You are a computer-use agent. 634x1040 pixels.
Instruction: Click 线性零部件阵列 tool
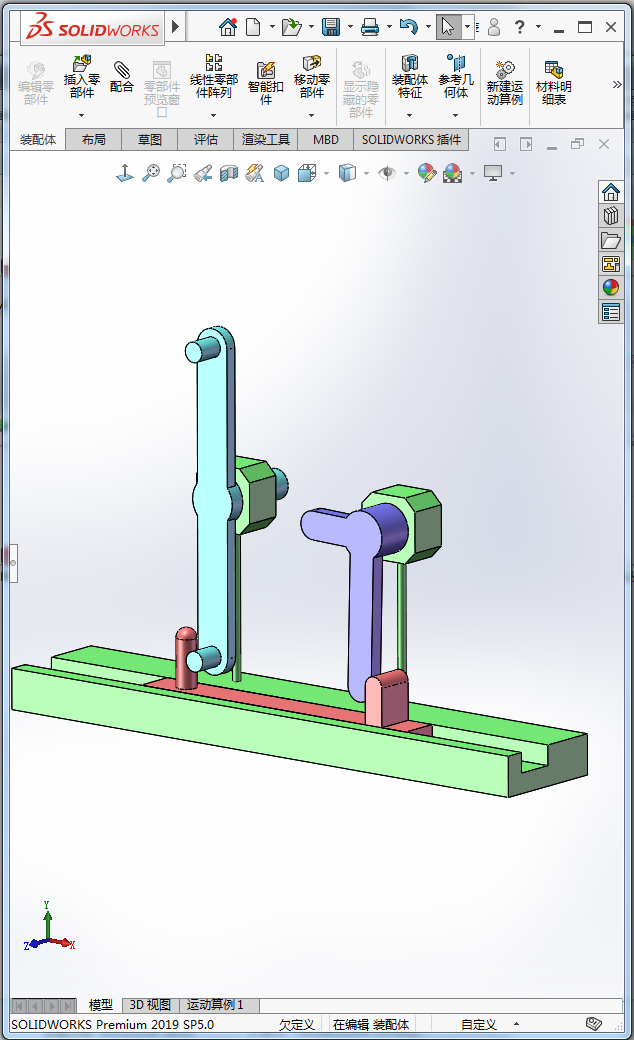click(214, 77)
